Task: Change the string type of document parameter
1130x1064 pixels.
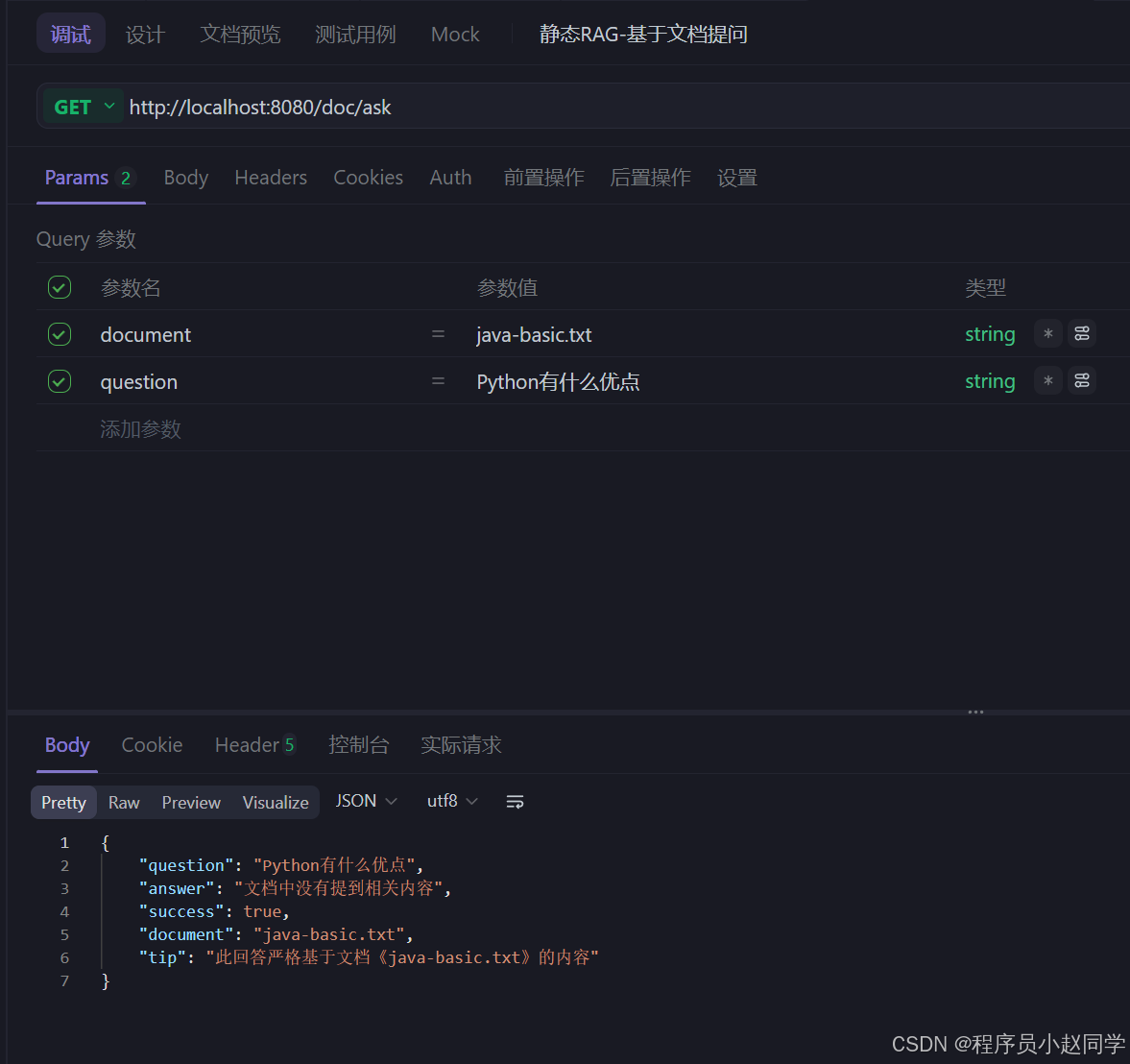Action: click(x=990, y=334)
